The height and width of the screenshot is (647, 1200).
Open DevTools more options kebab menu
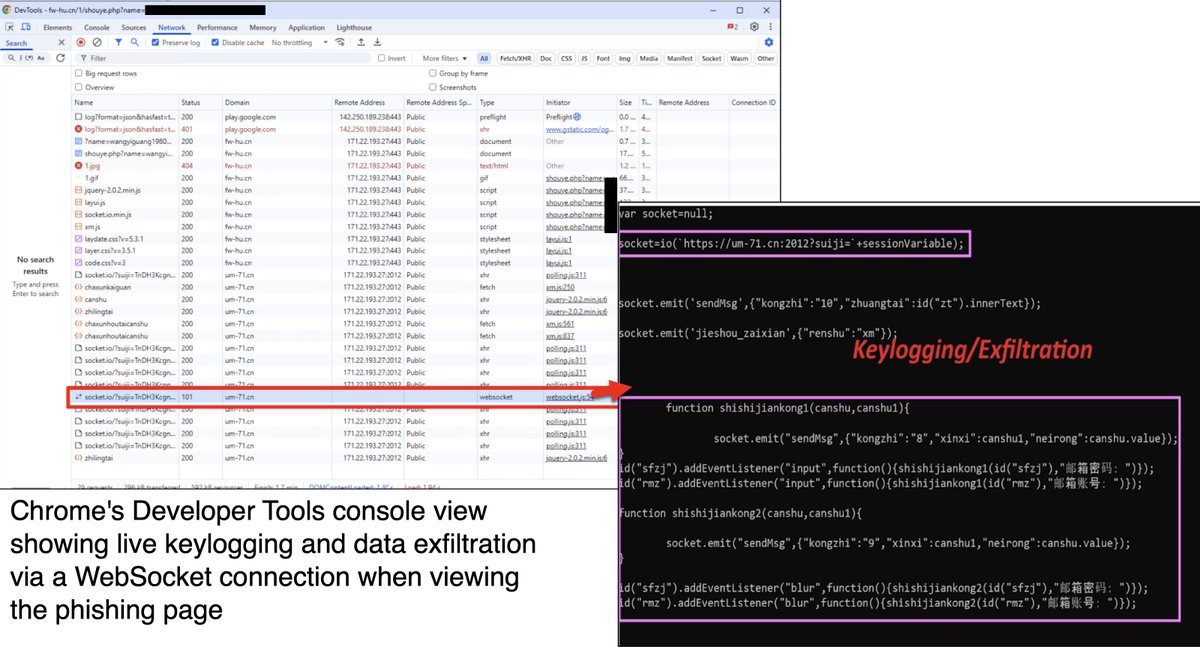coord(769,27)
